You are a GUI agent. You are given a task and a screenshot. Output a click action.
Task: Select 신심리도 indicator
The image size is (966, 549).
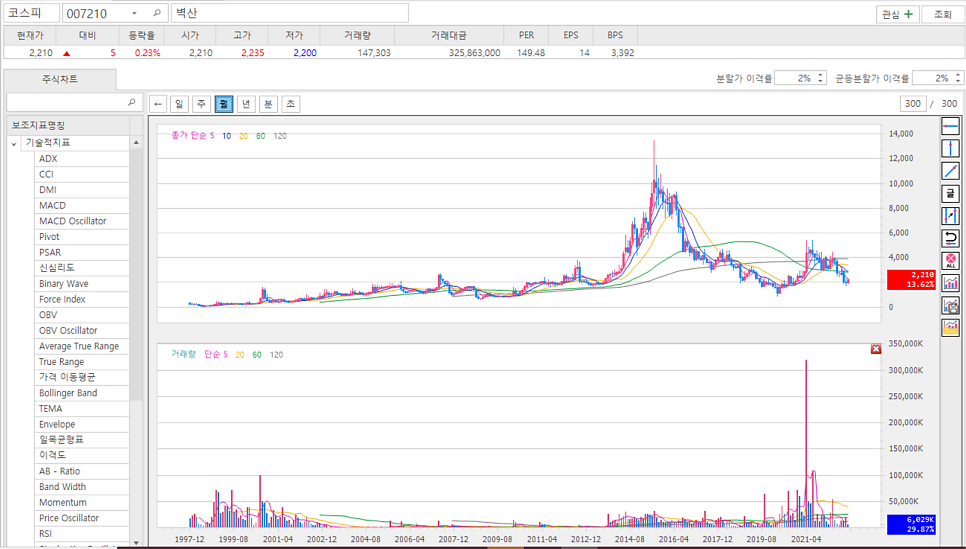coord(82,268)
